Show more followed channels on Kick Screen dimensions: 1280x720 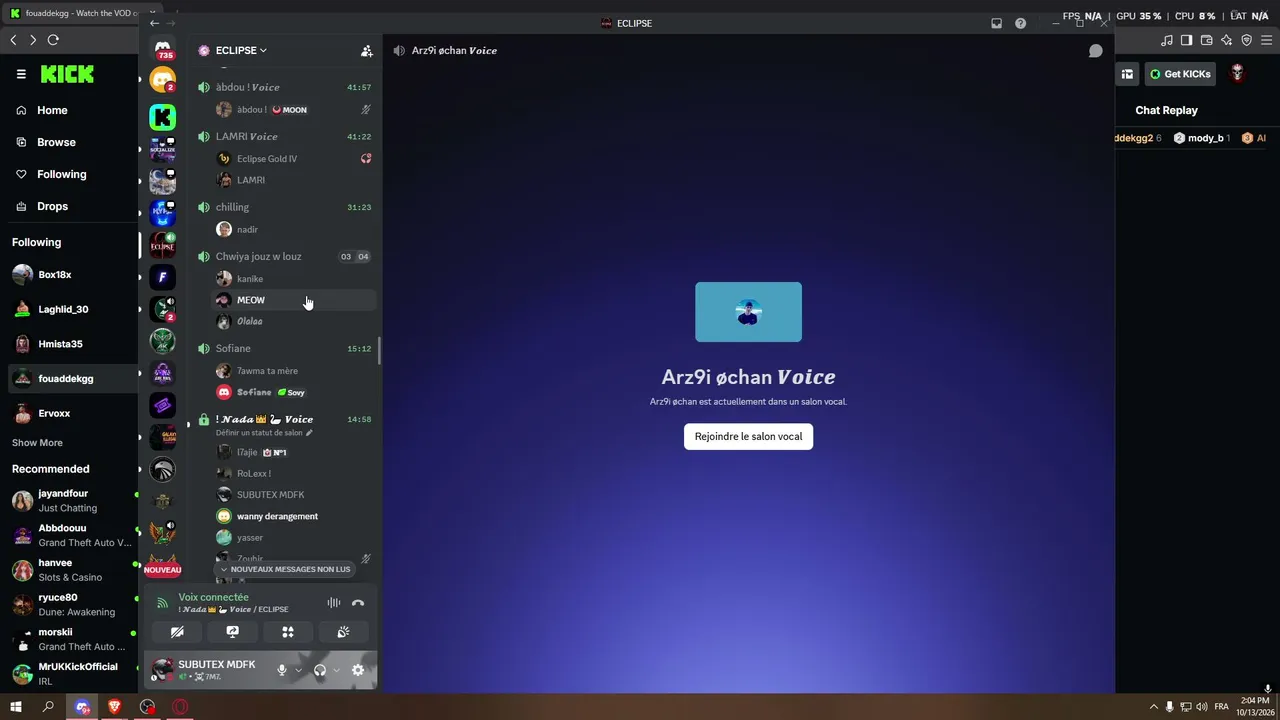(37, 443)
